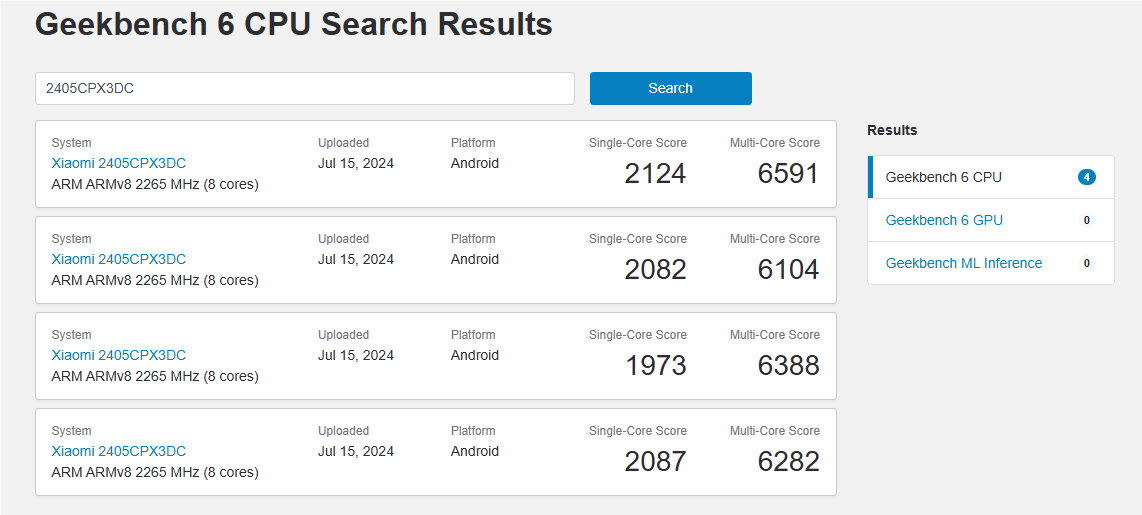Click the multi-core score 6591
The height and width of the screenshot is (515, 1142).
(x=788, y=174)
